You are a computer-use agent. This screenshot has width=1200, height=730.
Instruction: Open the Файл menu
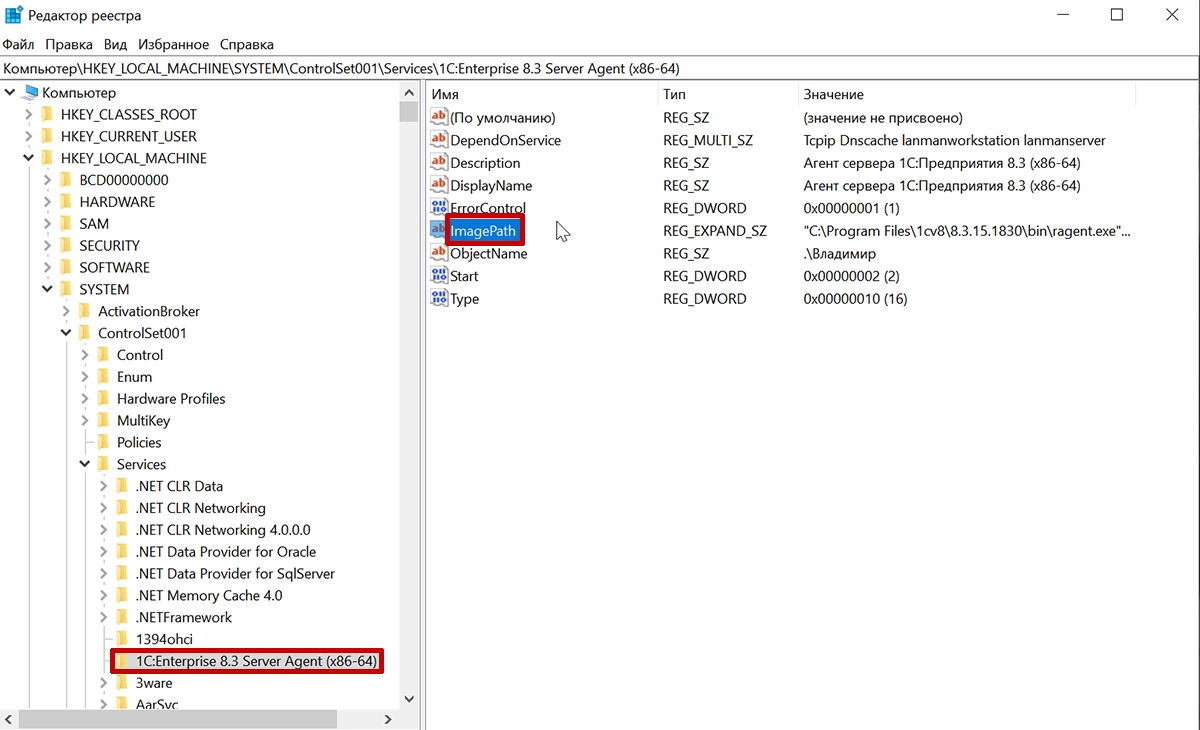(18, 44)
